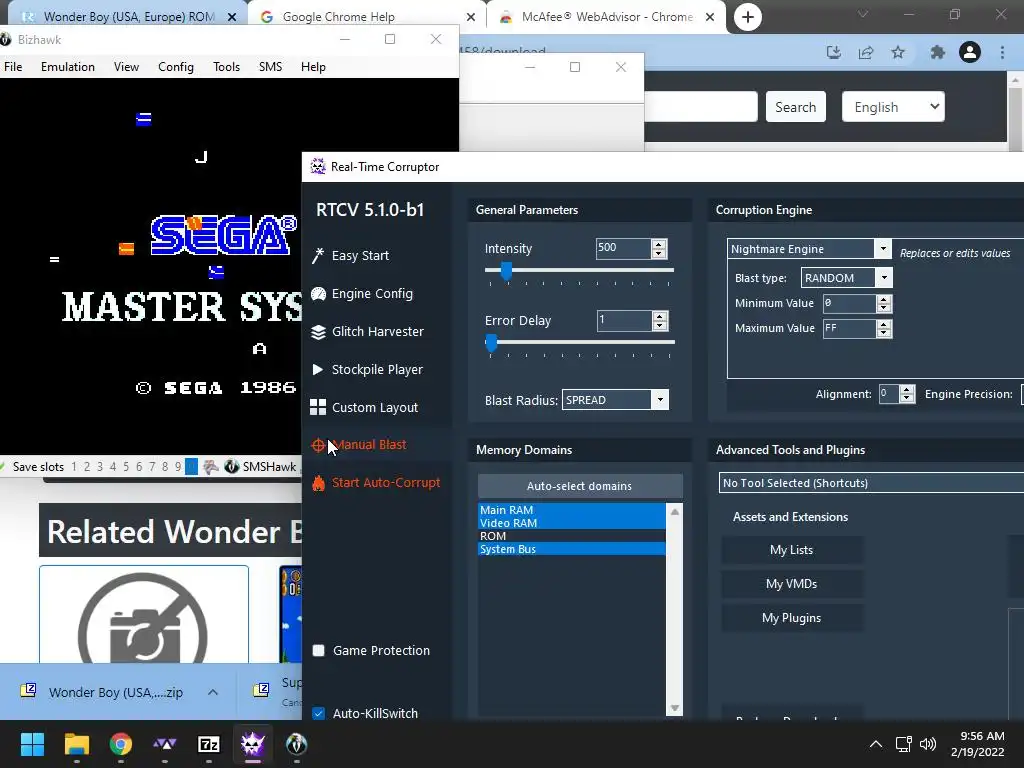Select ROM memory domain
The width and height of the screenshot is (1024, 768).
click(x=571, y=536)
